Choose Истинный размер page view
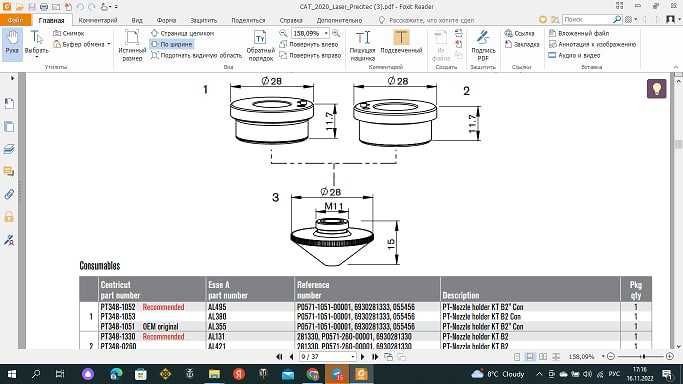Viewport: 683px width, 384px height. pos(132,45)
